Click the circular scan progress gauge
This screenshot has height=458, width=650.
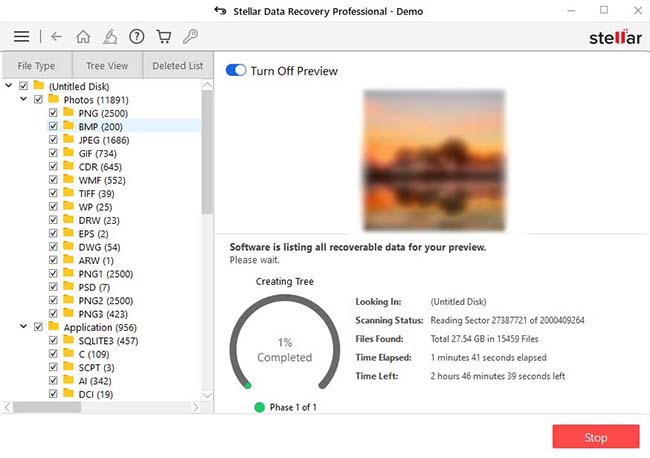click(x=285, y=344)
